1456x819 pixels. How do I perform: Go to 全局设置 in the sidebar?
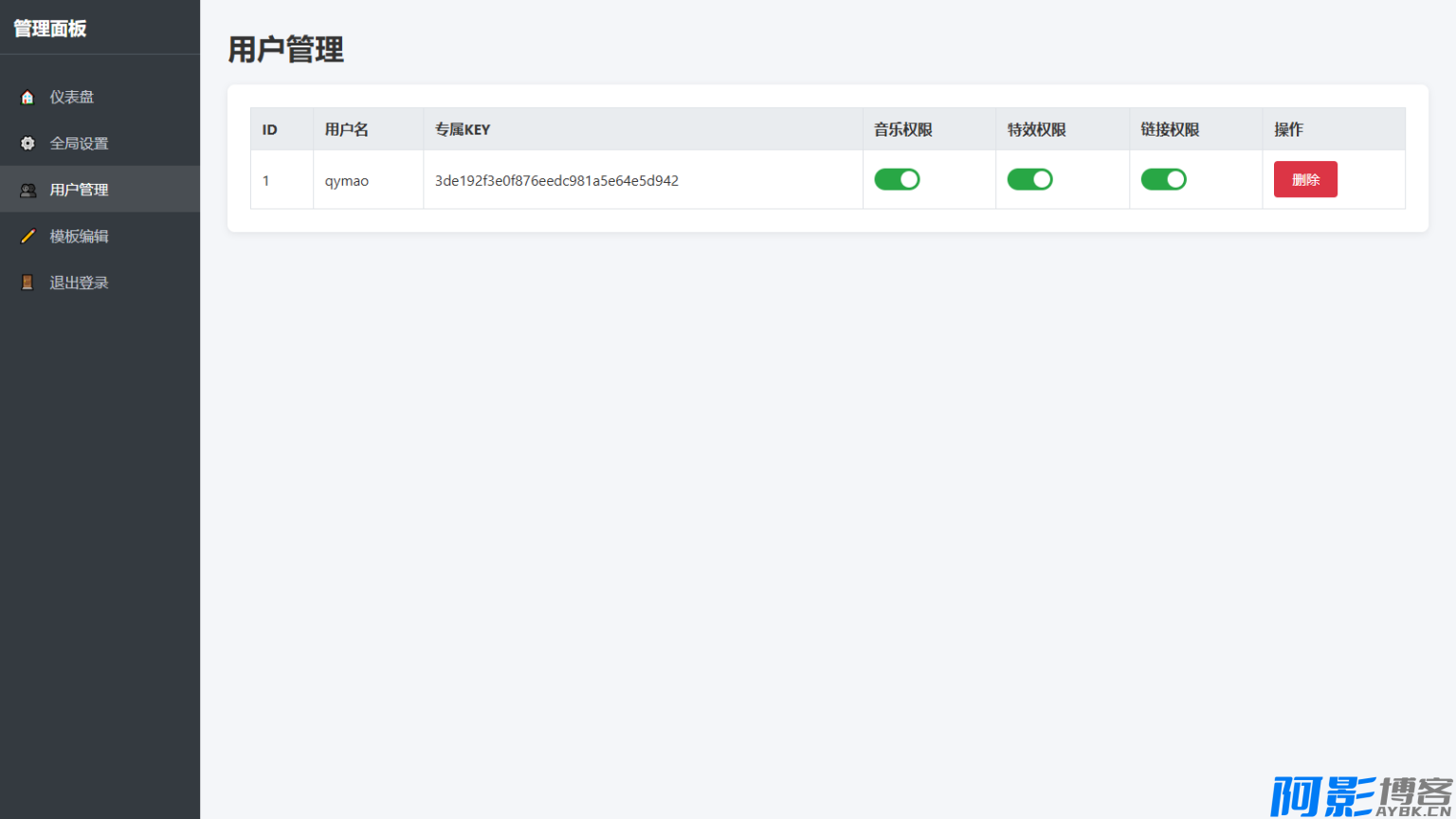click(x=79, y=143)
